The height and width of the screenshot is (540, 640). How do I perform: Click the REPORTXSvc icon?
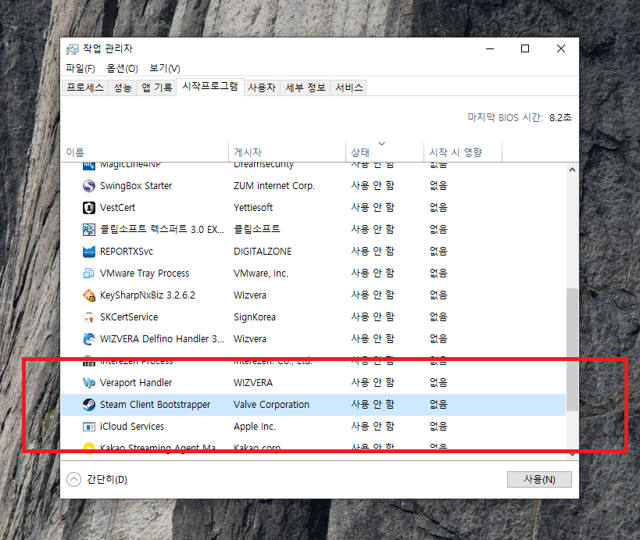point(89,251)
